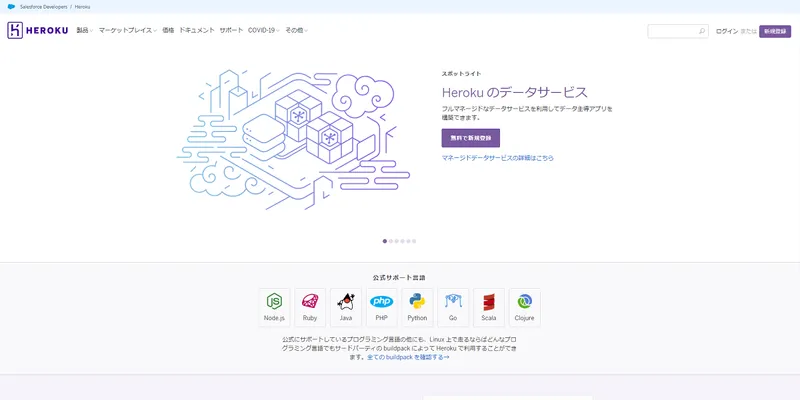Open the ドキュメント menu item
The width and height of the screenshot is (800, 400).
pos(197,31)
